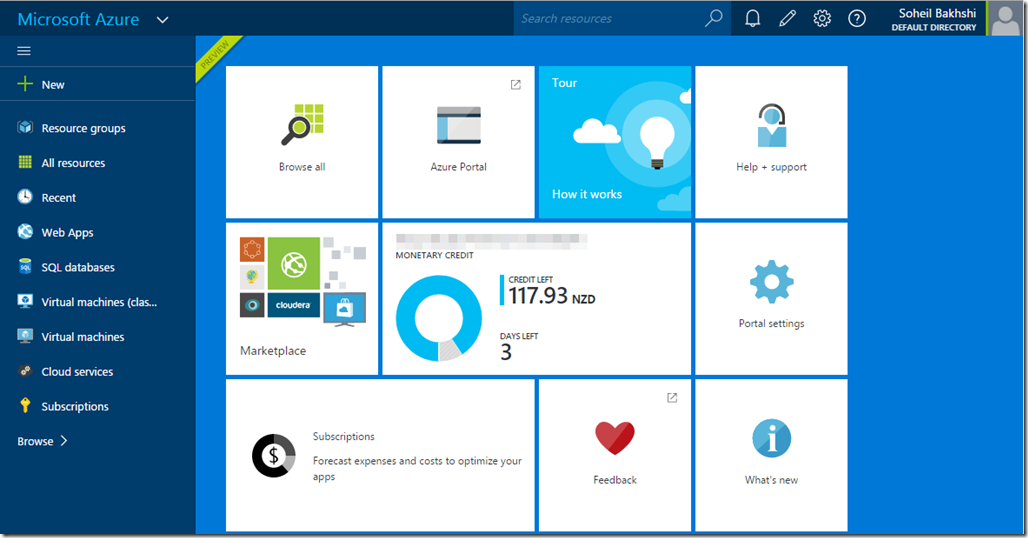
Task: Expand the Browse chevron in sidebar
Action: 64,441
